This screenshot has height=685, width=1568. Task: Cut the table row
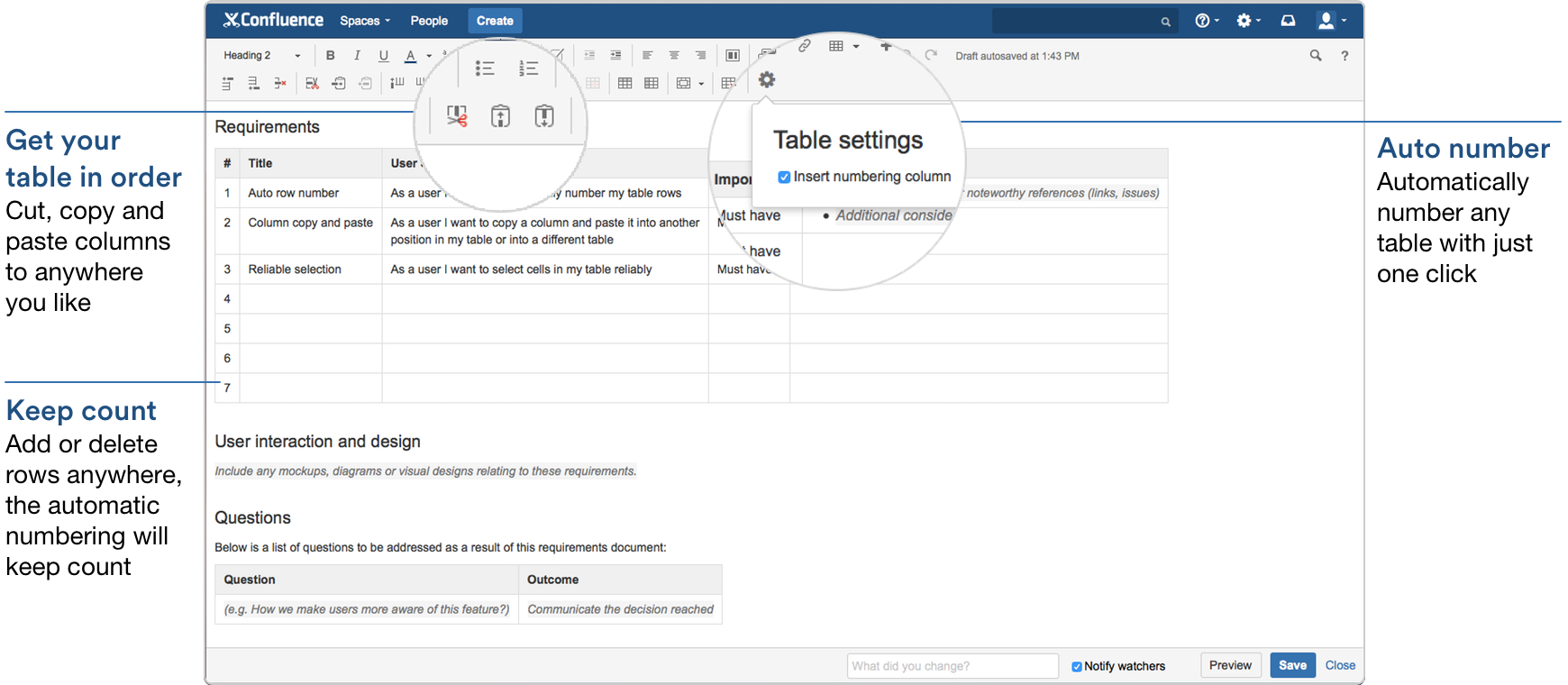point(313,84)
